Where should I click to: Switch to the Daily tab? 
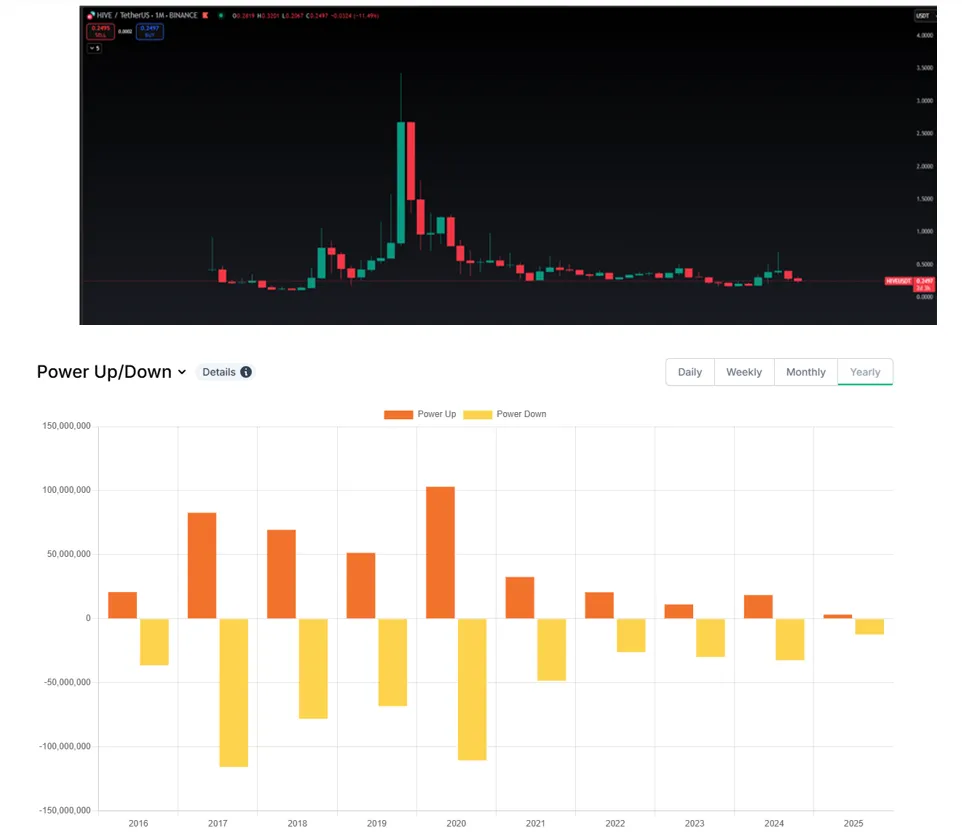click(x=690, y=372)
